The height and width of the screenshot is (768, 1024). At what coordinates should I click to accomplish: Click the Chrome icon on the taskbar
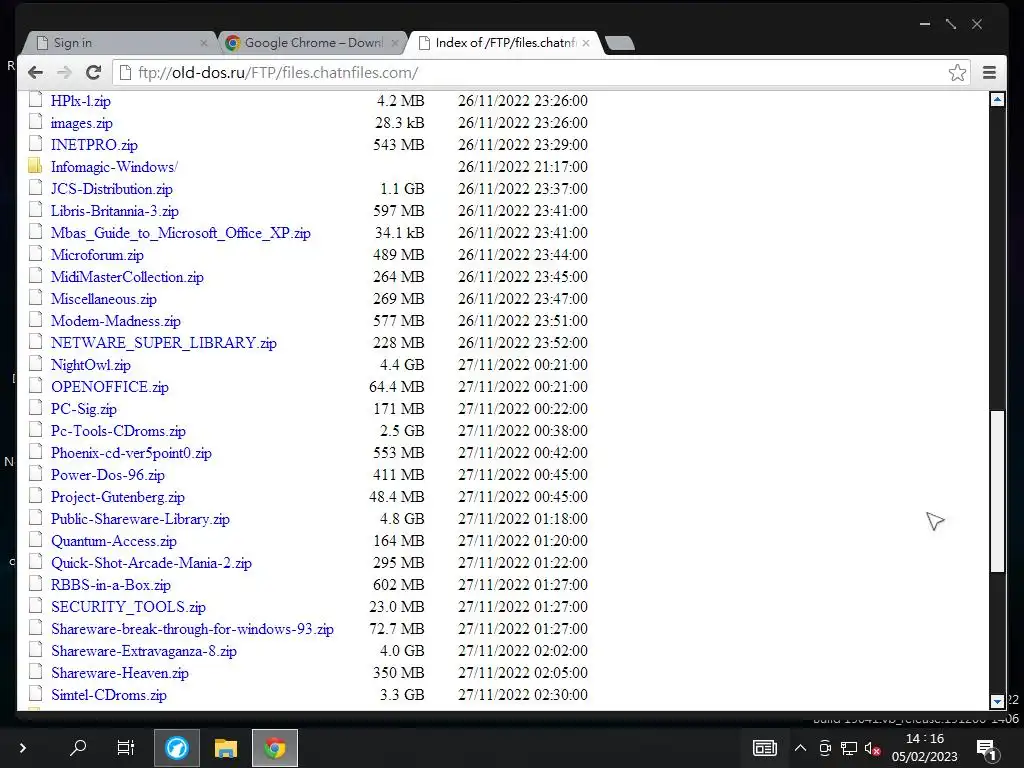pos(275,748)
